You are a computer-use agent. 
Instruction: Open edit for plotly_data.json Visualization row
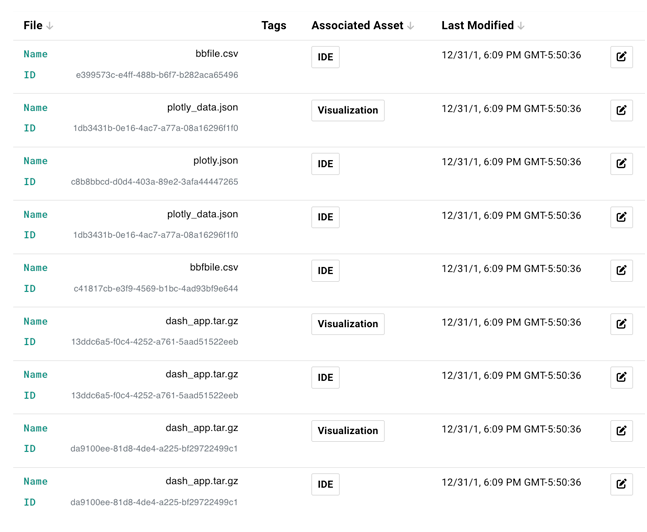click(621, 110)
